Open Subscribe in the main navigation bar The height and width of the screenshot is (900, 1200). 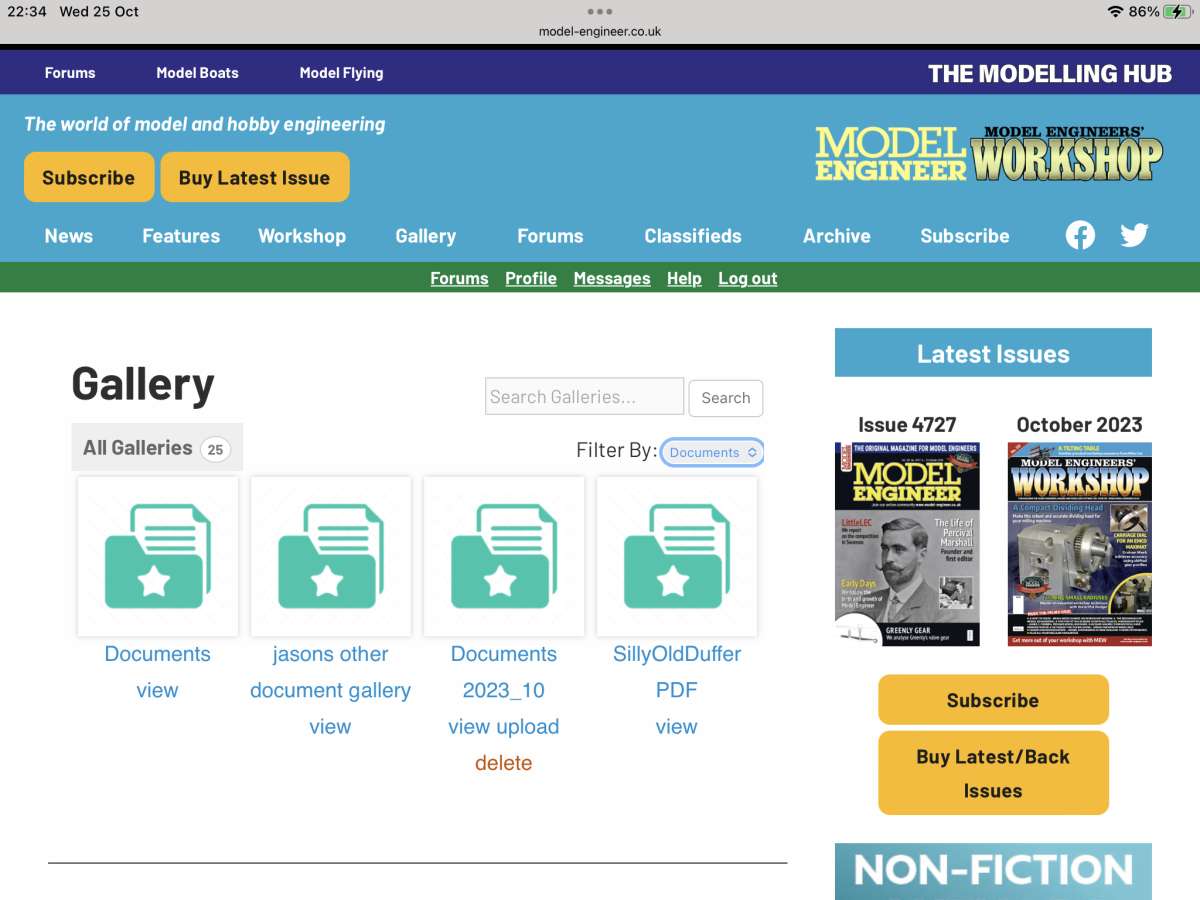(x=965, y=236)
